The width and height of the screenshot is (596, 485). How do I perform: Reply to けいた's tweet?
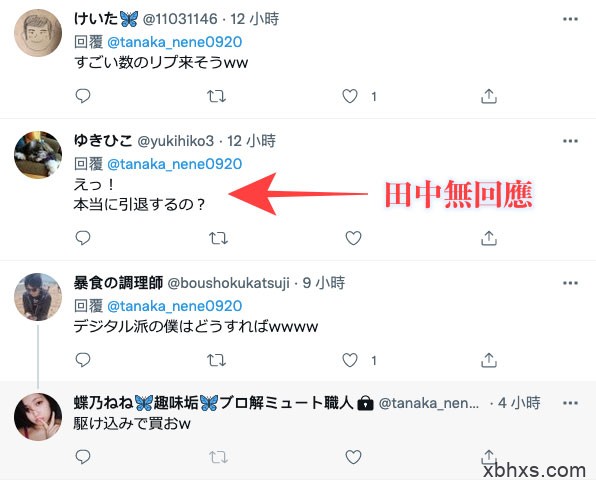(83, 96)
